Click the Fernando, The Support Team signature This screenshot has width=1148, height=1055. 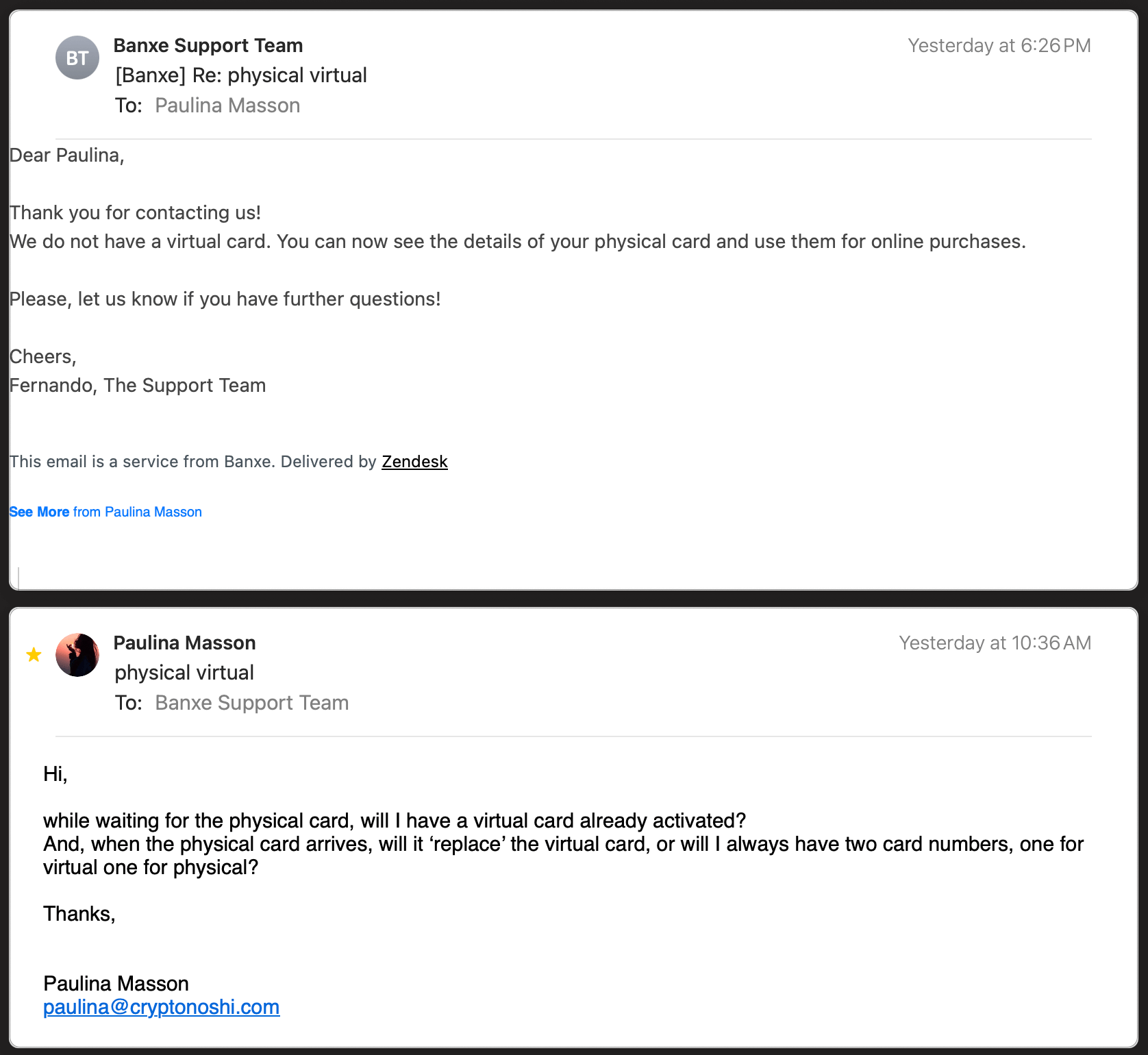[x=138, y=386]
